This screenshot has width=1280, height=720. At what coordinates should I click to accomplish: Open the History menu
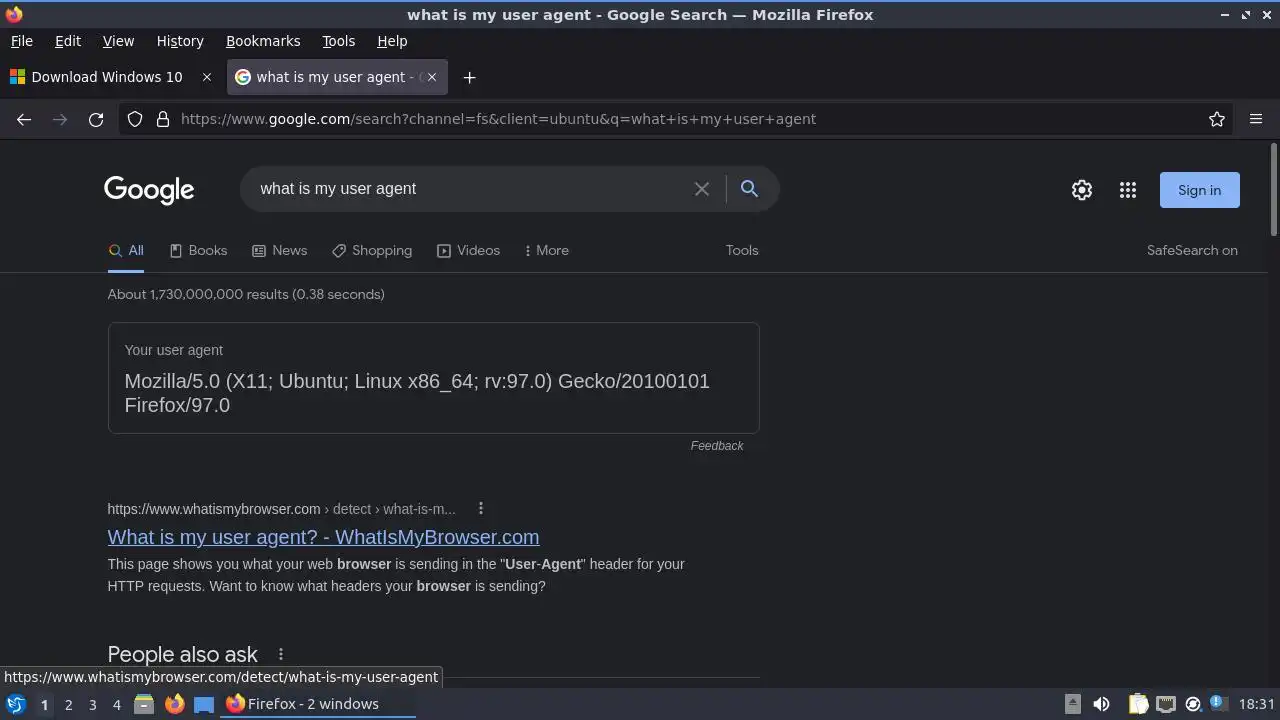click(x=180, y=41)
